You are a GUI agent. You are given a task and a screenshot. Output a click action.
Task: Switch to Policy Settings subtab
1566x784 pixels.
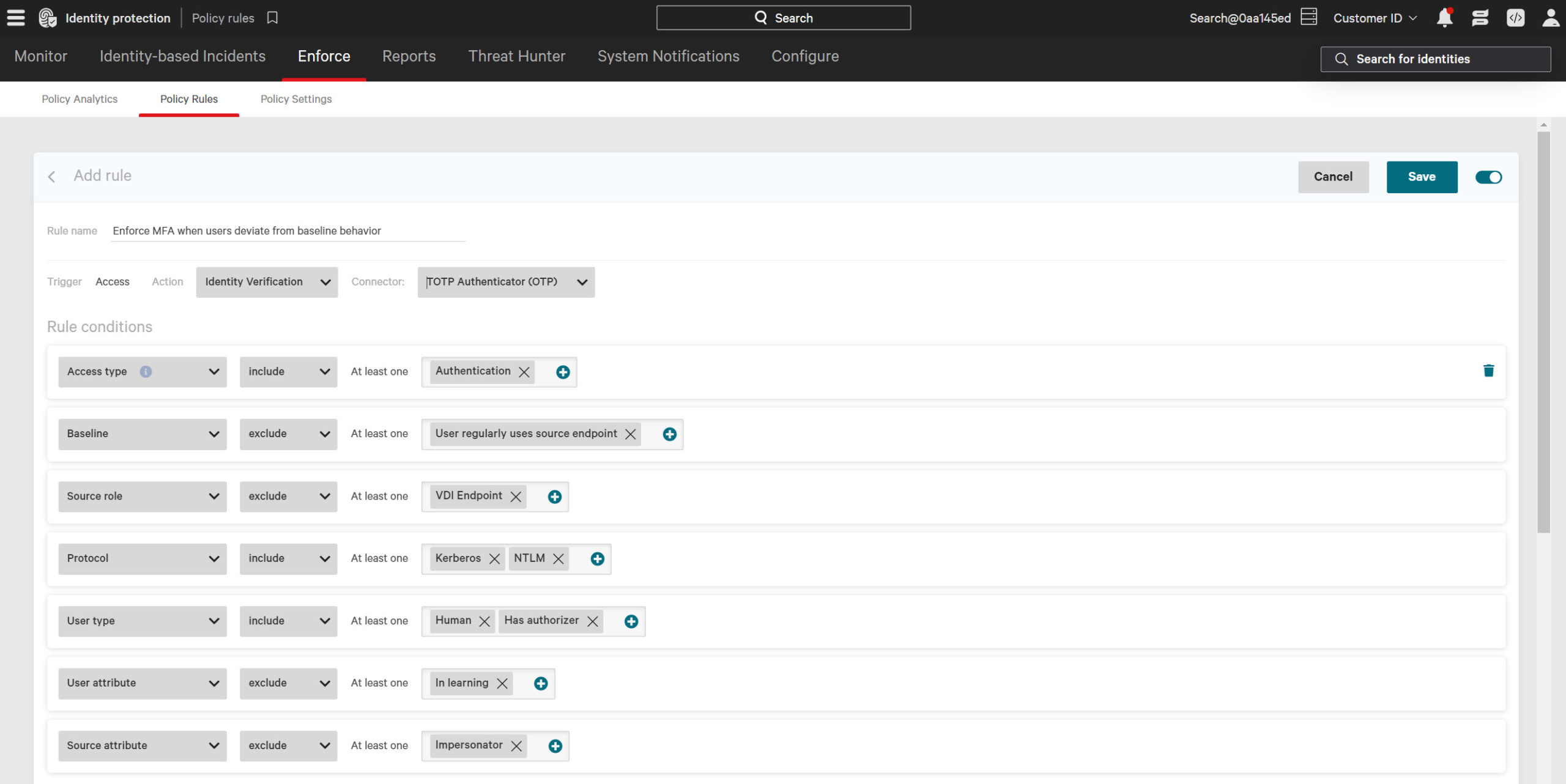(296, 99)
